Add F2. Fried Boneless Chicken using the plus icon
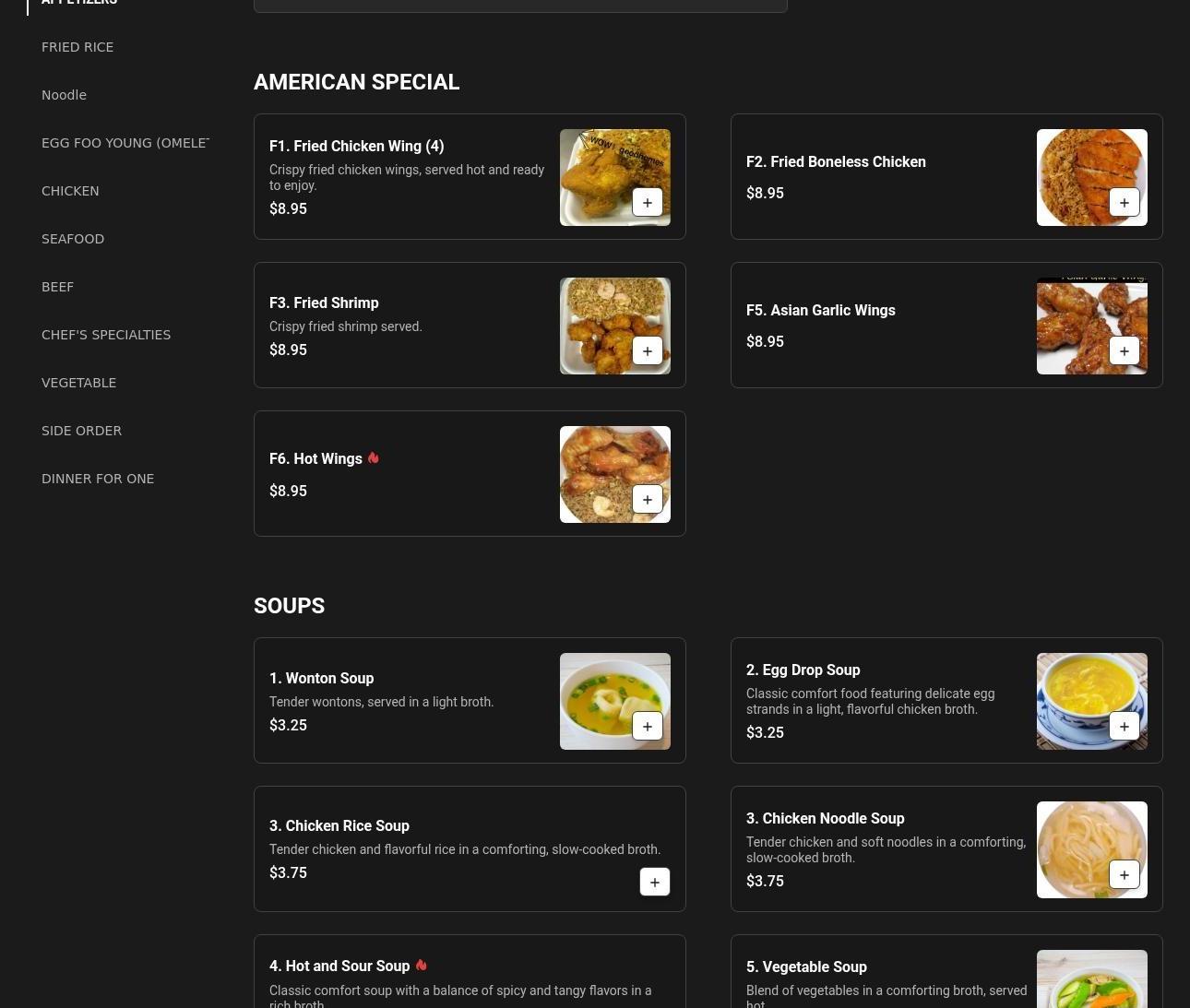Viewport: 1190px width, 1008px height. (x=1125, y=203)
